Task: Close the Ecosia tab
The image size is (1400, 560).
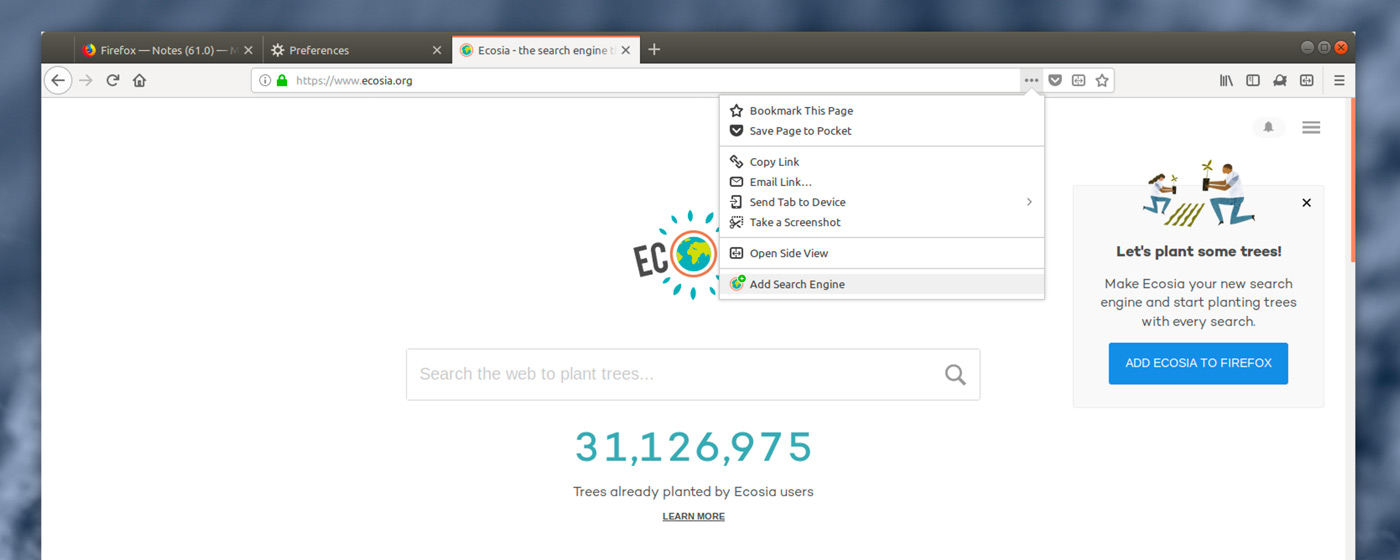Action: (625, 50)
